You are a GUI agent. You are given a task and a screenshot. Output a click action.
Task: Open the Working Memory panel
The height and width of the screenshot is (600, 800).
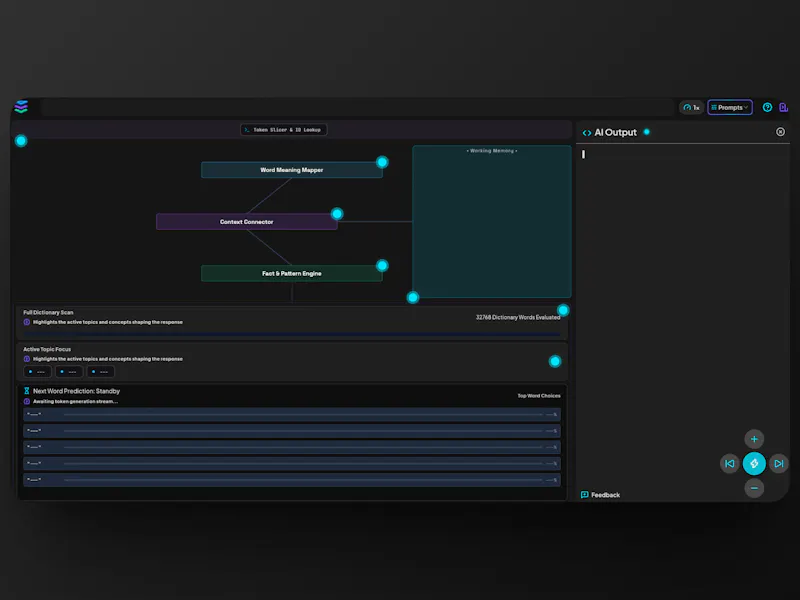click(x=492, y=221)
